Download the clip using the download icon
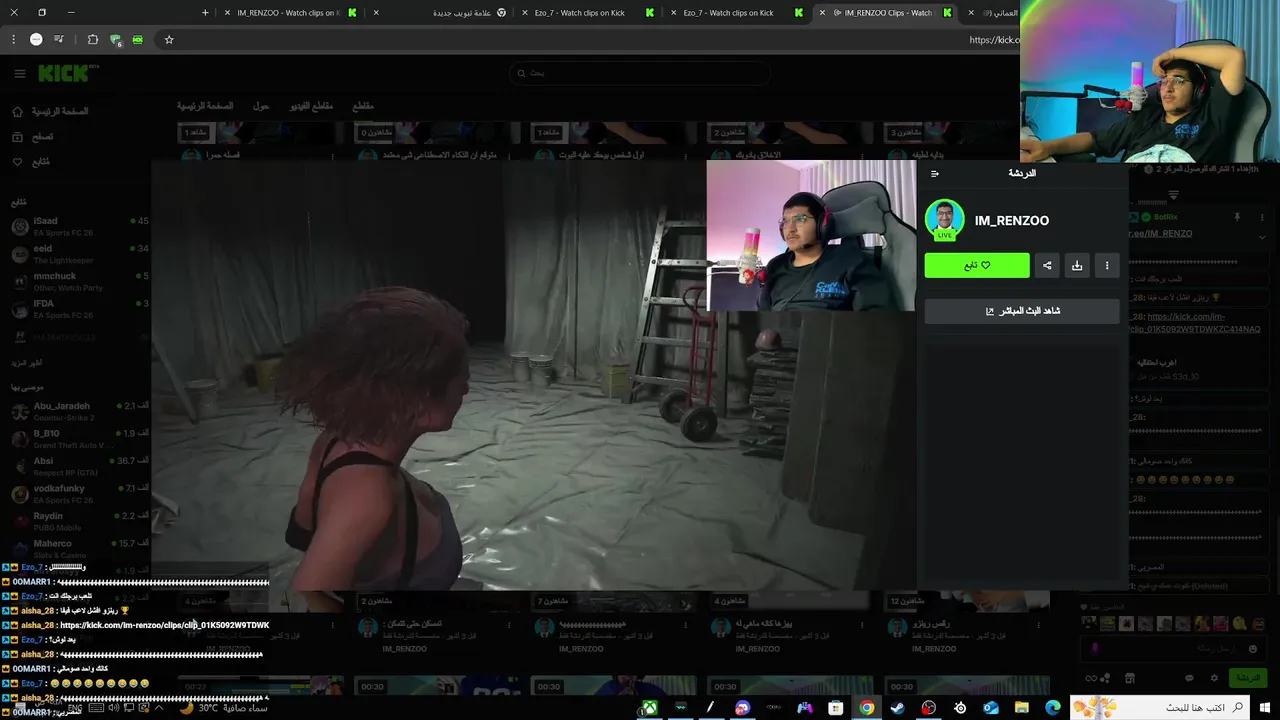This screenshot has height=720, width=1280. [x=1077, y=265]
